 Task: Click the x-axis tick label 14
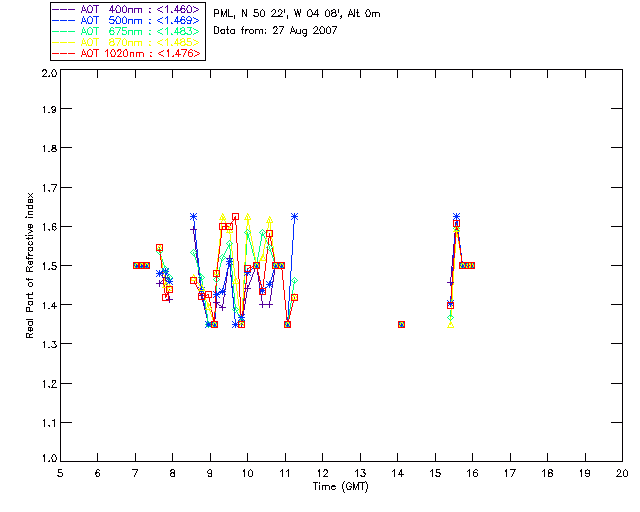click(398, 473)
